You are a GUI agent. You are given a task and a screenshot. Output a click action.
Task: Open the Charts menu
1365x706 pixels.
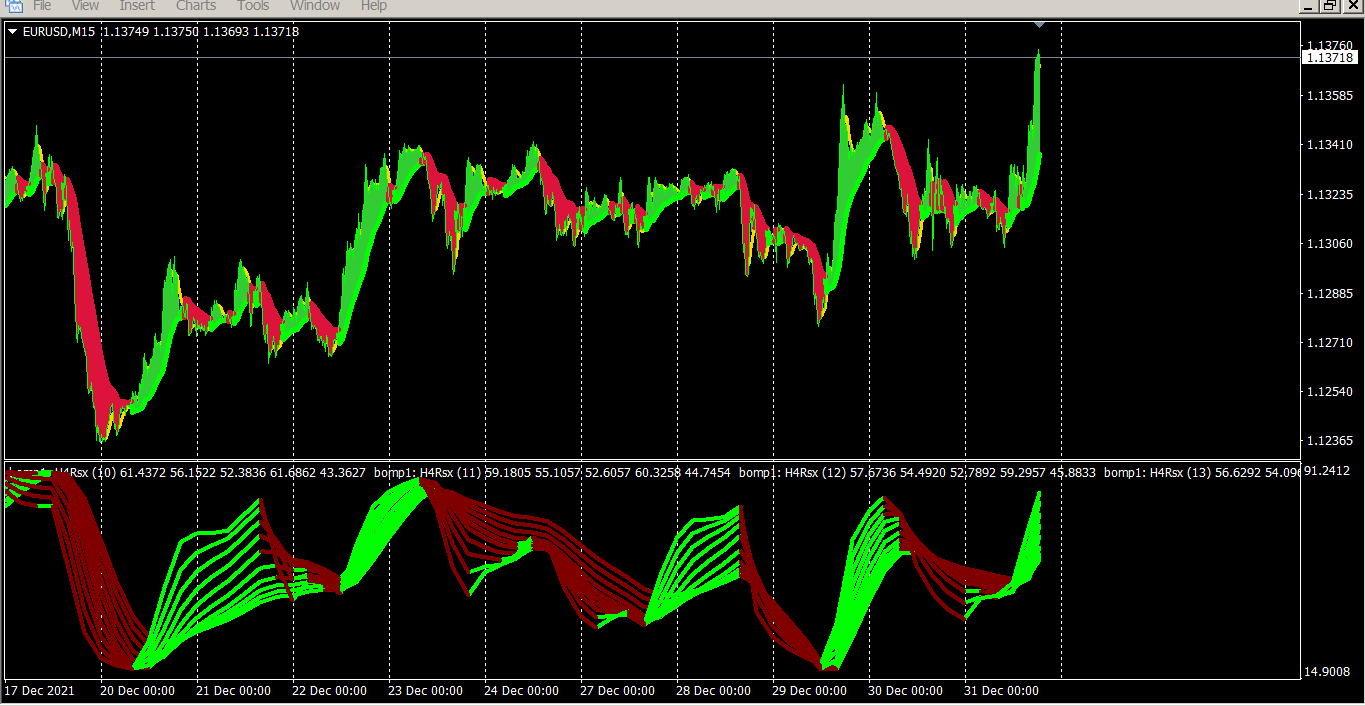point(196,5)
